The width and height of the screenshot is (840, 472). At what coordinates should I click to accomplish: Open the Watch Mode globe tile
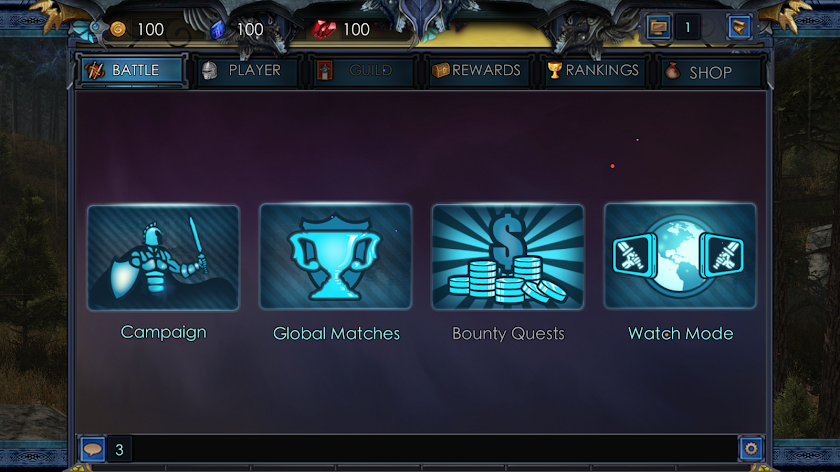pyautogui.click(x=680, y=256)
